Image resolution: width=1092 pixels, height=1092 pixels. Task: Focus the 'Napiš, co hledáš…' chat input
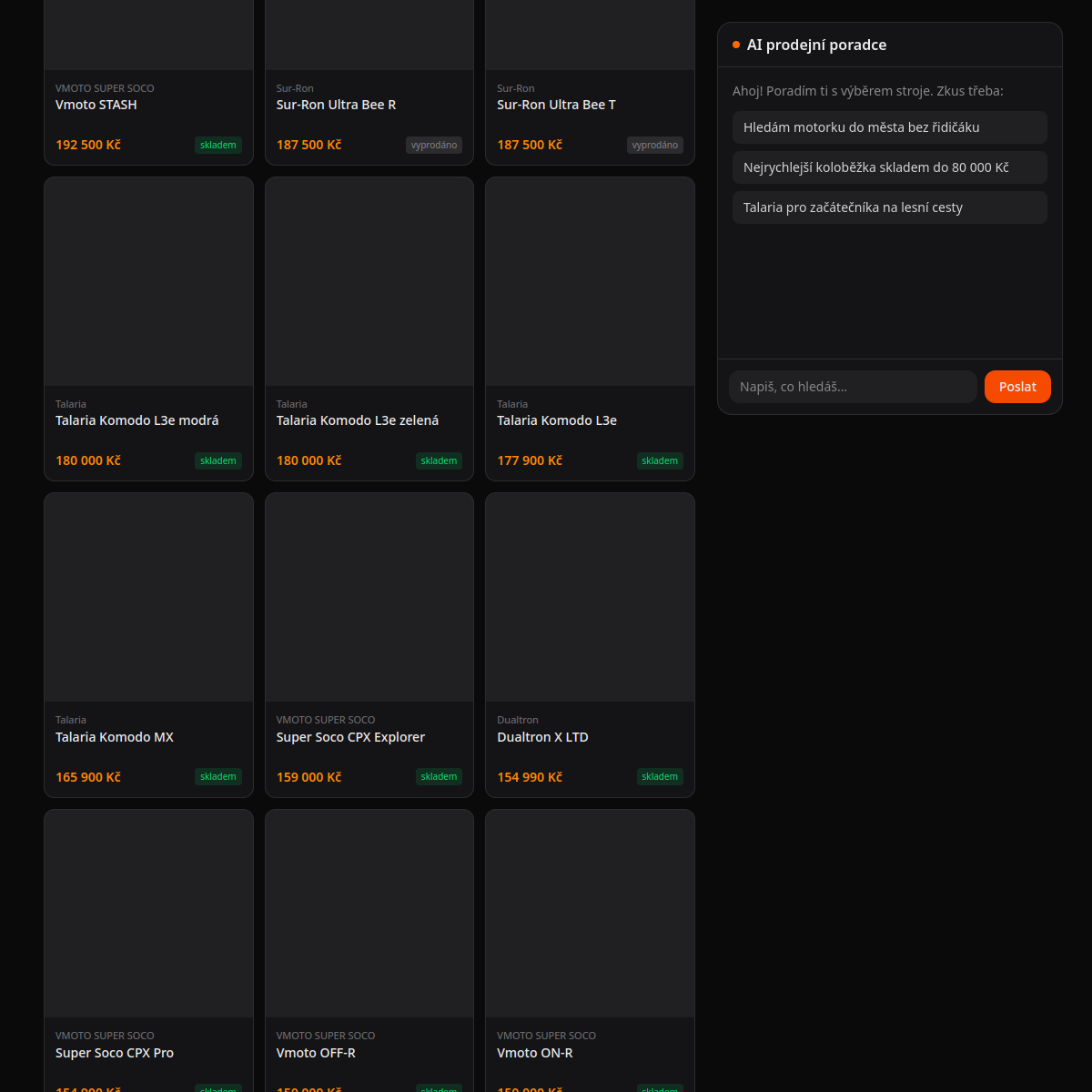click(x=853, y=387)
